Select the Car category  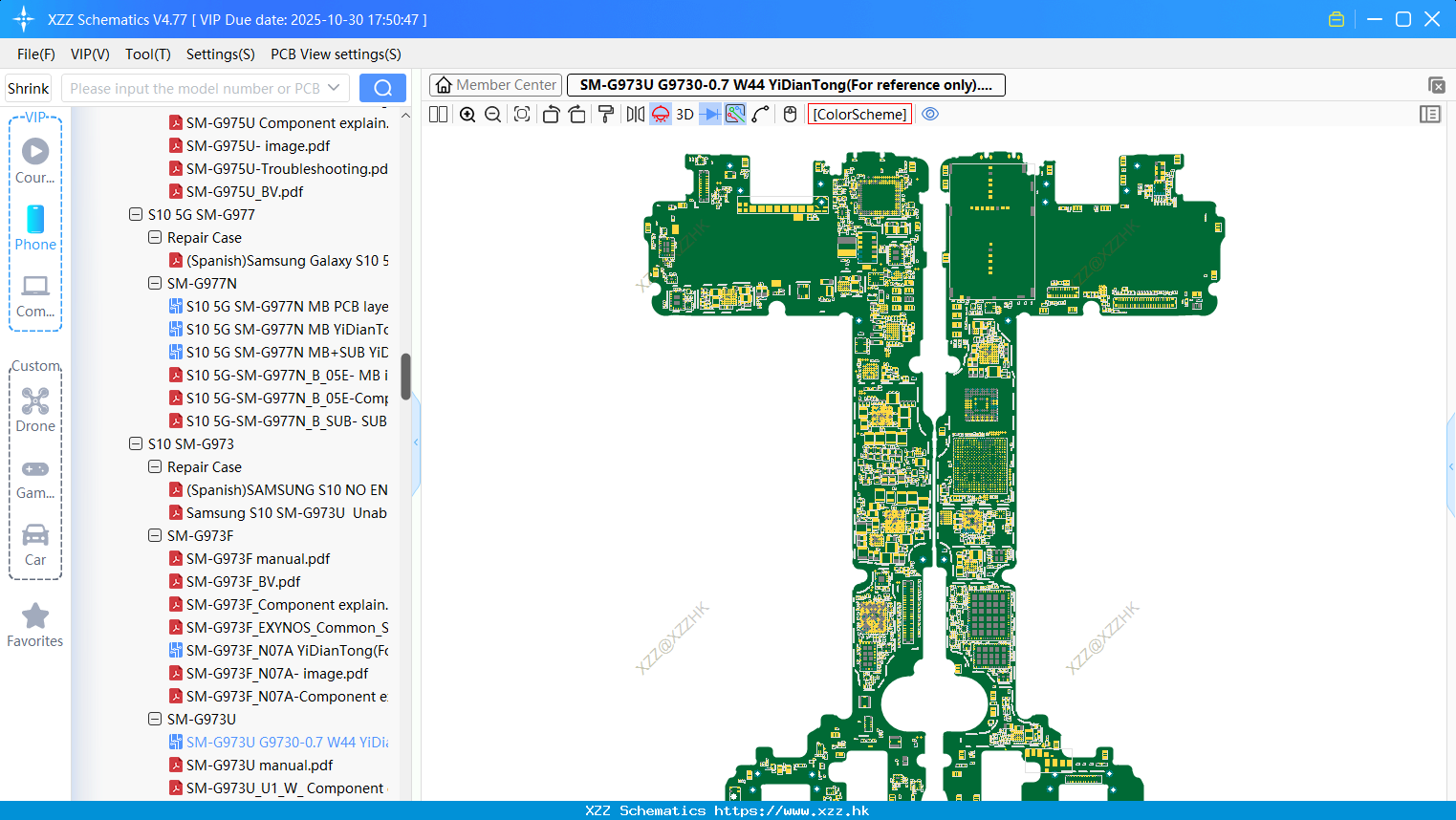pyautogui.click(x=35, y=545)
